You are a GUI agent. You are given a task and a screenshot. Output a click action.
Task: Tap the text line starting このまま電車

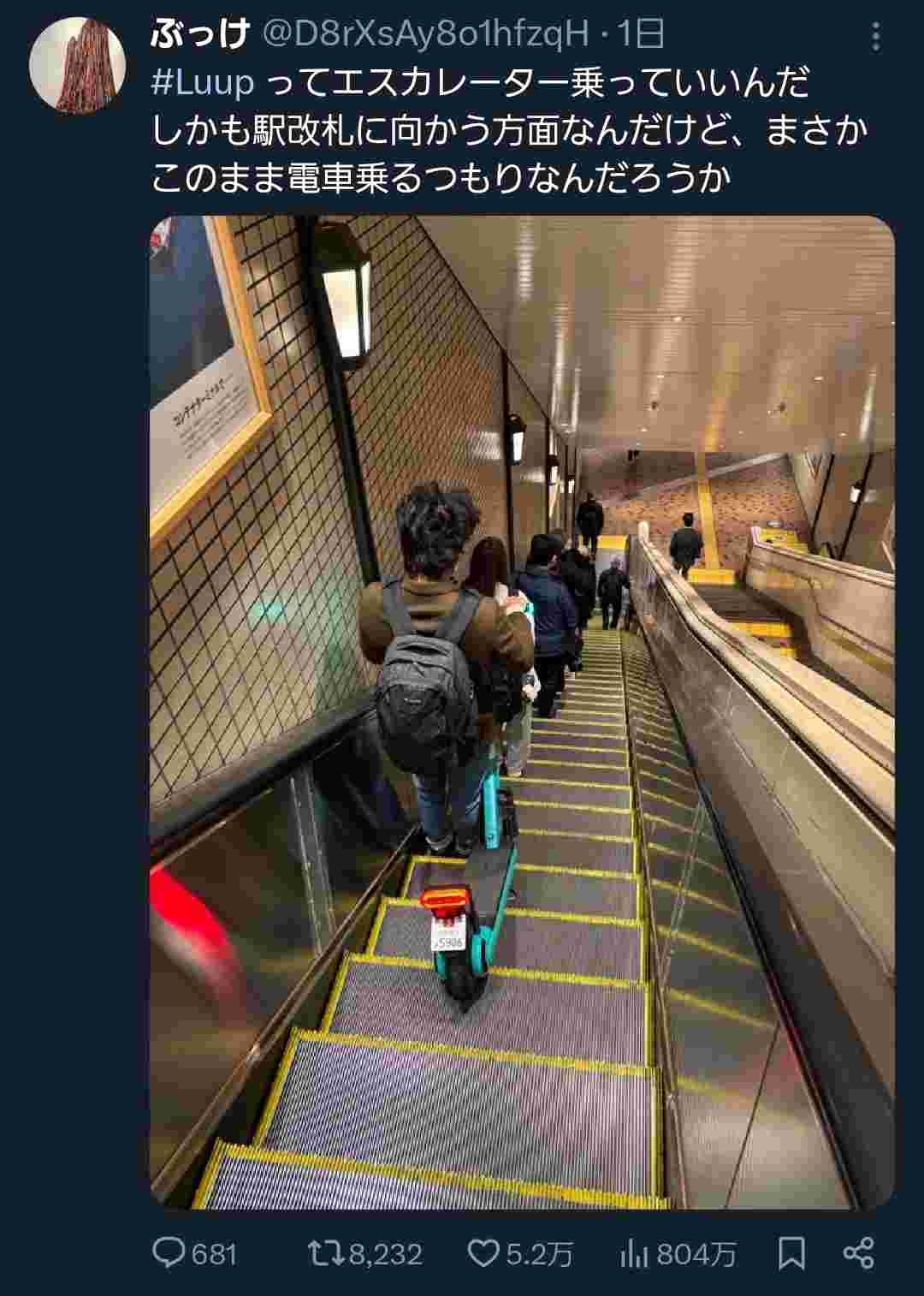point(441,179)
